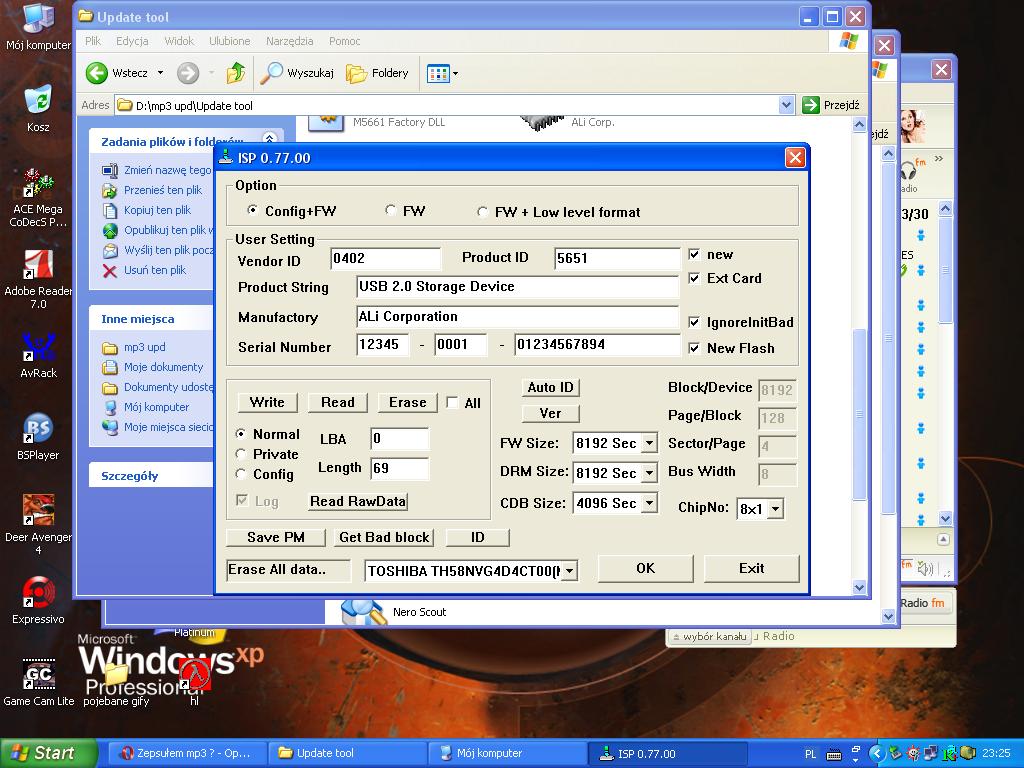Open the Kosz recycle bin desktop icon
1024x768 pixels.
click(38, 100)
